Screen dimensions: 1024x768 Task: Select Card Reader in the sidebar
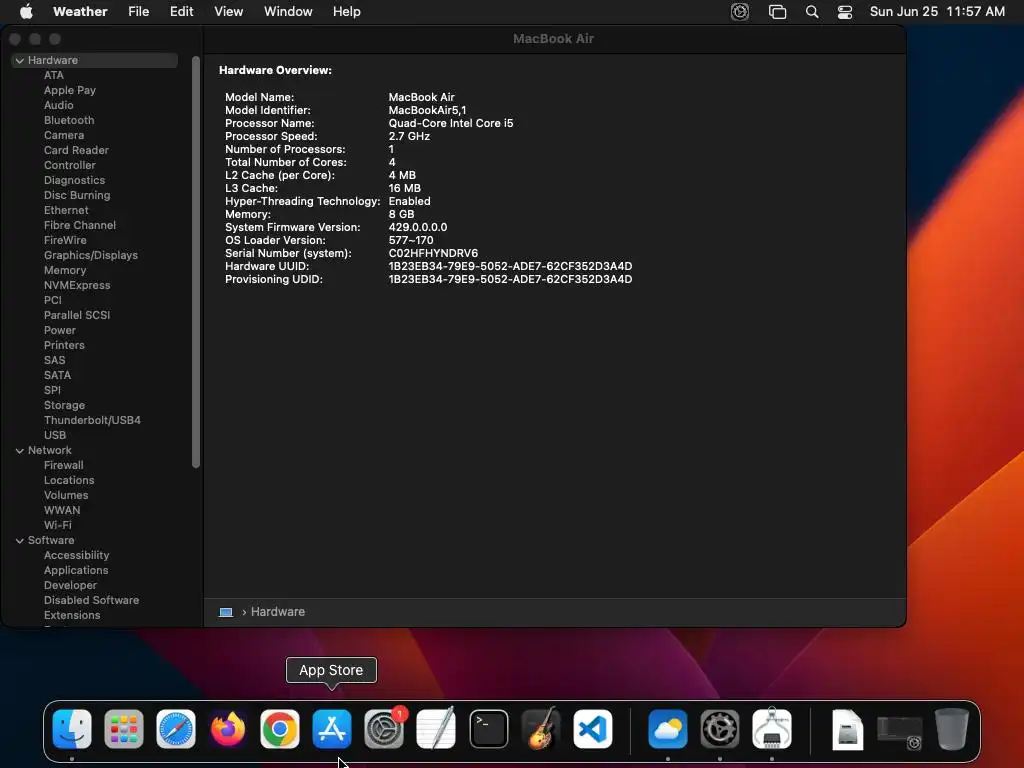76,150
